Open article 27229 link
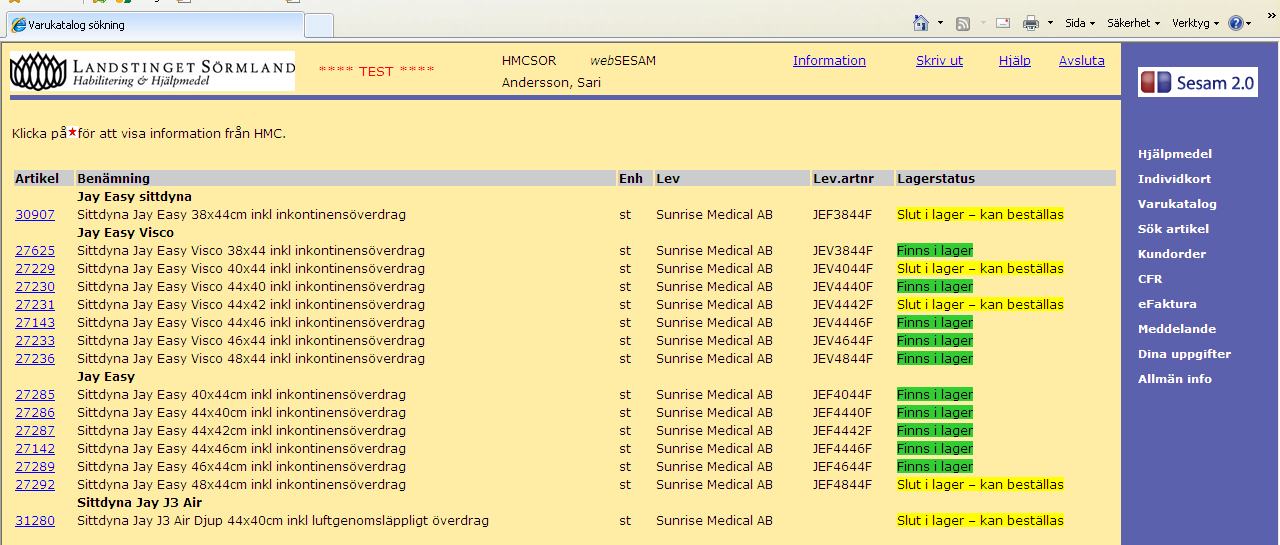Image resolution: width=1280 pixels, height=545 pixels. point(35,269)
